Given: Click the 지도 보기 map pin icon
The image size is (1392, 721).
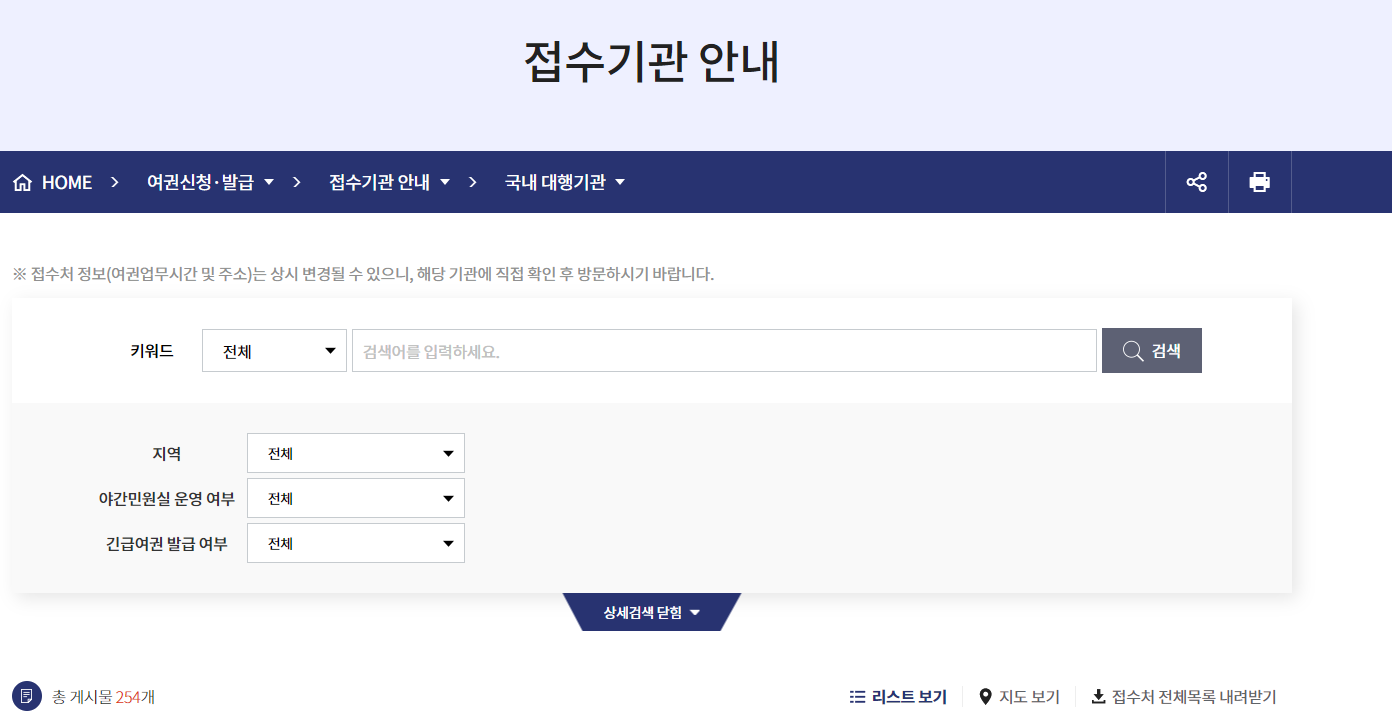Looking at the screenshot, I should pyautogui.click(x=985, y=695).
